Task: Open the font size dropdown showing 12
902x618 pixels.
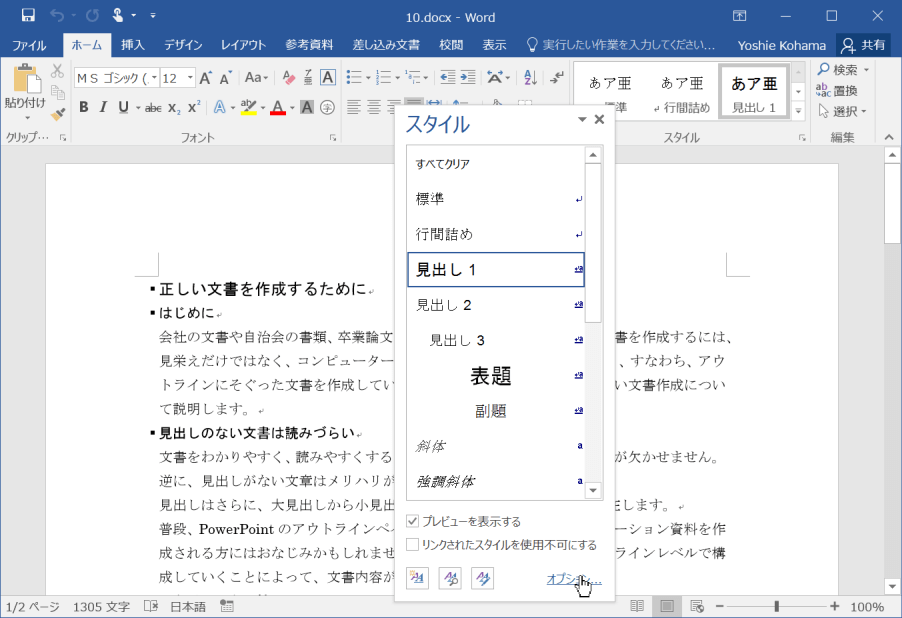Action: (189, 78)
